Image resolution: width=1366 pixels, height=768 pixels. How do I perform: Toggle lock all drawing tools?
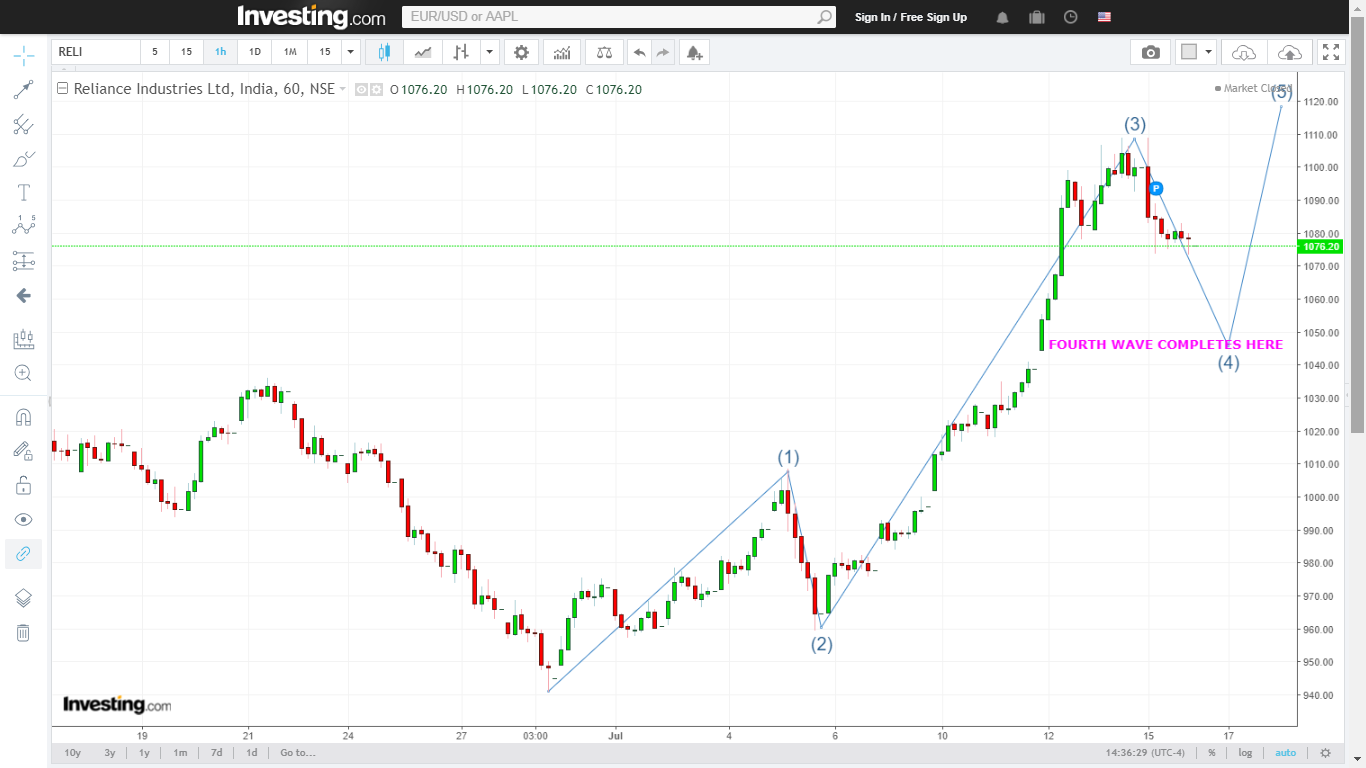[23, 485]
